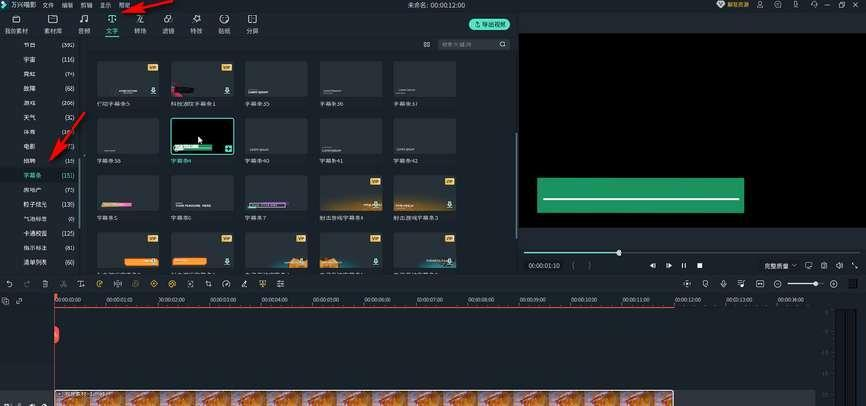The image size is (866, 406).
Task: Click the preview volume speaker icon
Action: click(x=839, y=266)
